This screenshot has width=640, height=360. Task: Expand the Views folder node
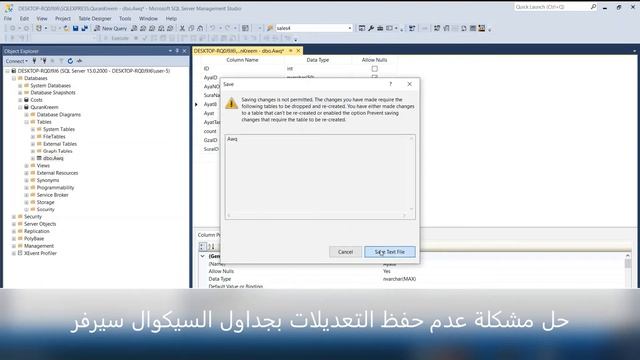(27, 165)
